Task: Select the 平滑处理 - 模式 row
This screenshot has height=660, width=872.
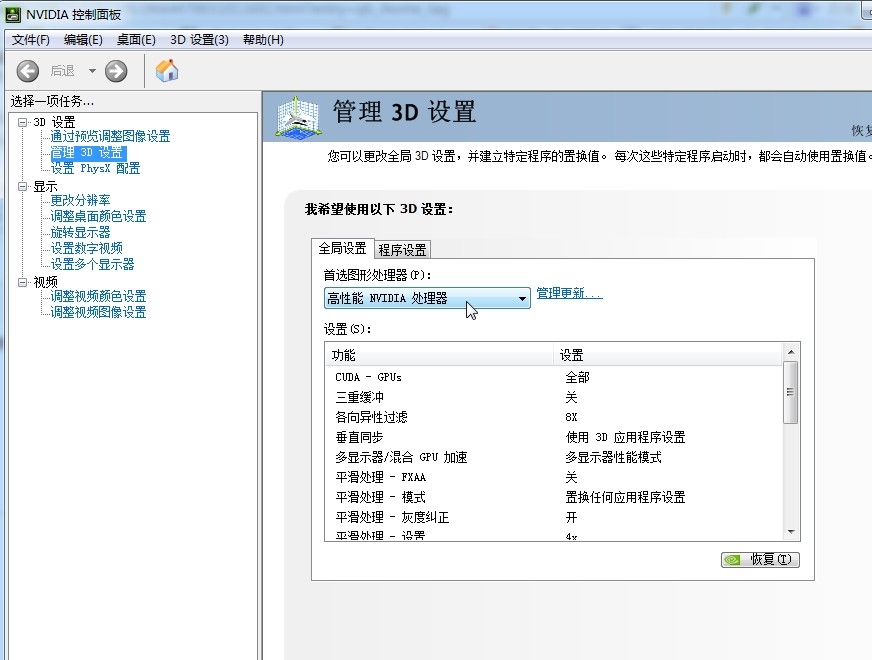Action: point(553,497)
